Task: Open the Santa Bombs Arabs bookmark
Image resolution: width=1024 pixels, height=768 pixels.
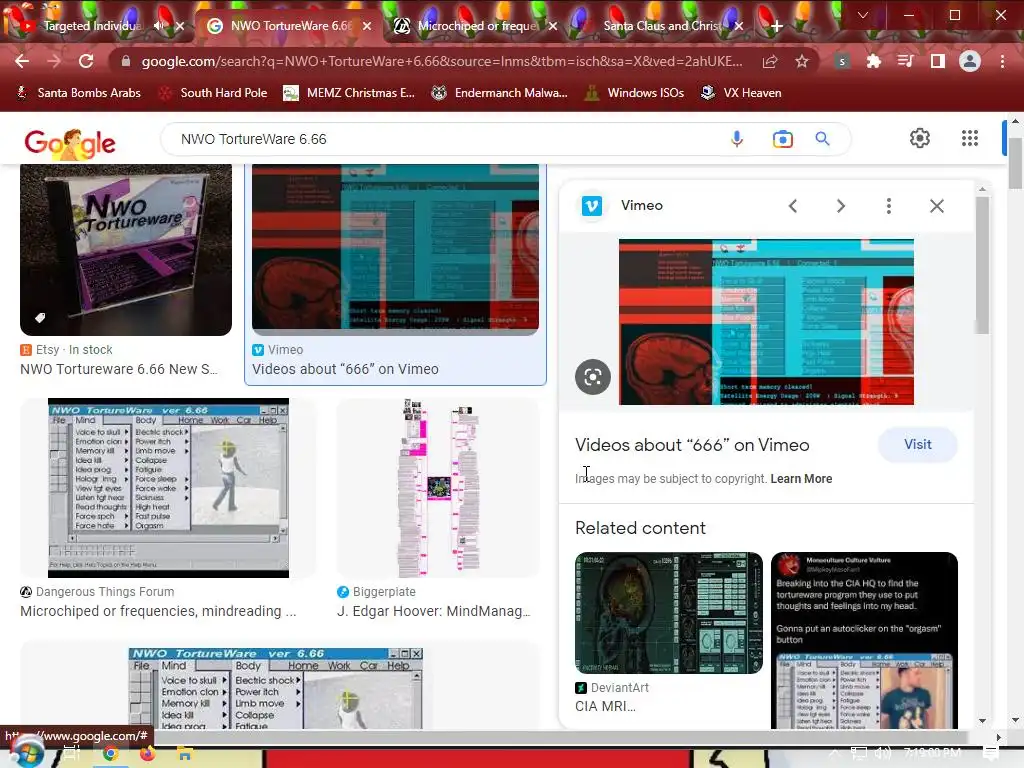Action: (x=78, y=93)
